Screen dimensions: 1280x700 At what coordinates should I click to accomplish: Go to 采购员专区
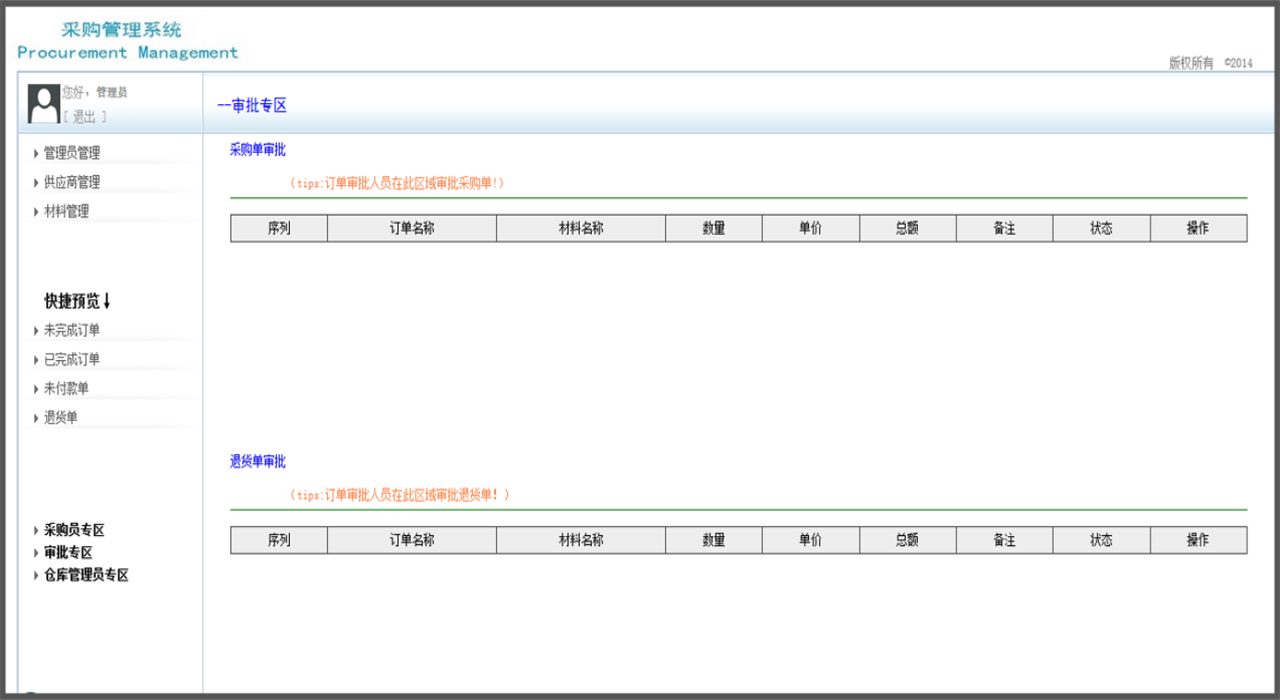pos(74,530)
